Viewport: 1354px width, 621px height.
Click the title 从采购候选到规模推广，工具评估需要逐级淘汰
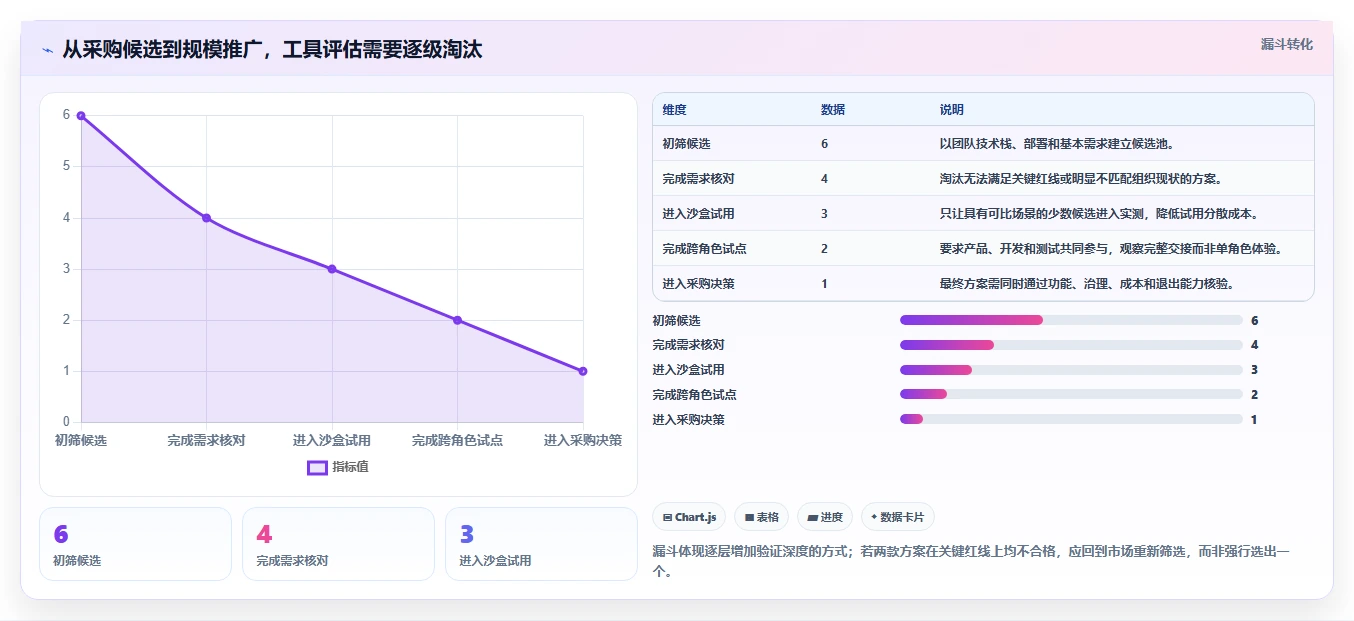coord(272,49)
